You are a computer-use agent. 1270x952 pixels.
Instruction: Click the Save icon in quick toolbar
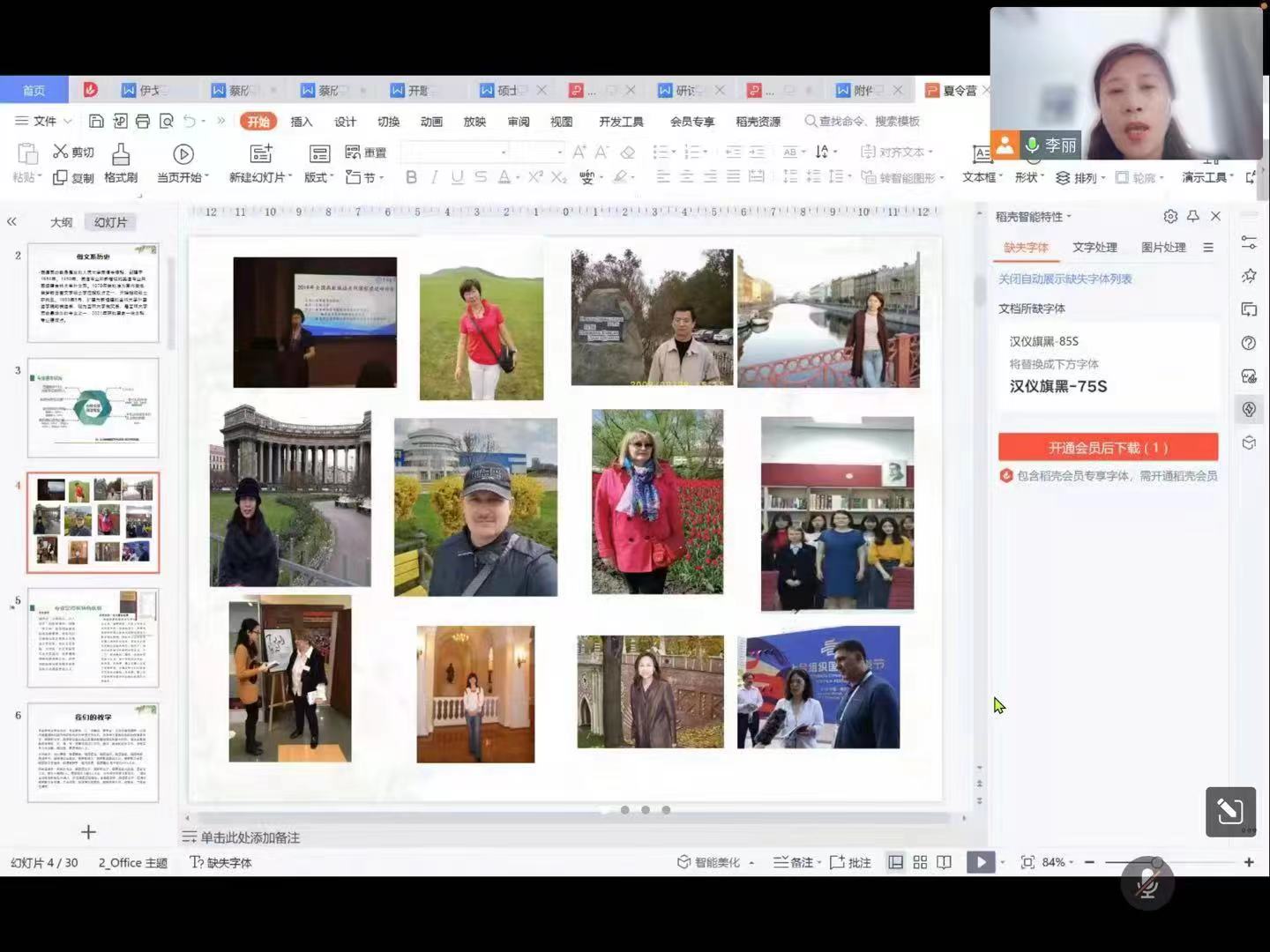click(x=97, y=121)
